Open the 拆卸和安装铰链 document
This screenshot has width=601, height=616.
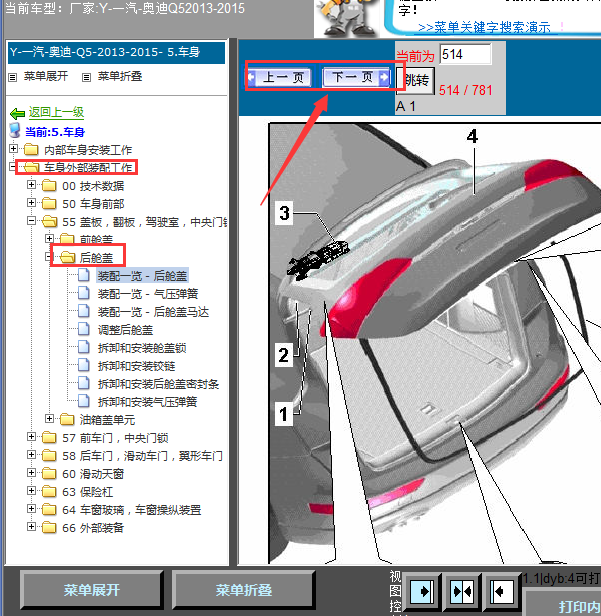(136, 366)
